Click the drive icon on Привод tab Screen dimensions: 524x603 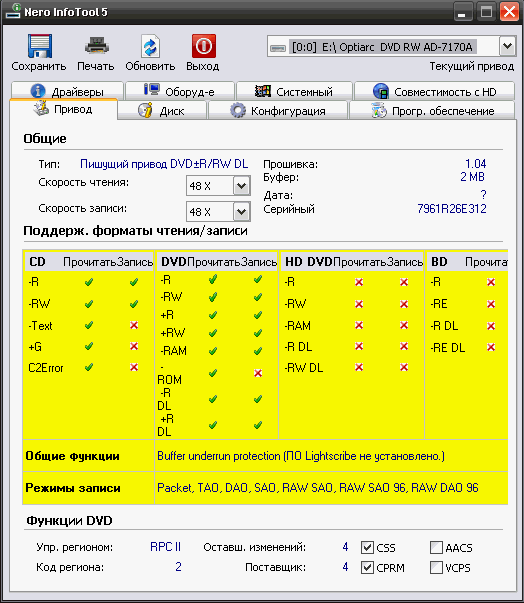tap(41, 108)
